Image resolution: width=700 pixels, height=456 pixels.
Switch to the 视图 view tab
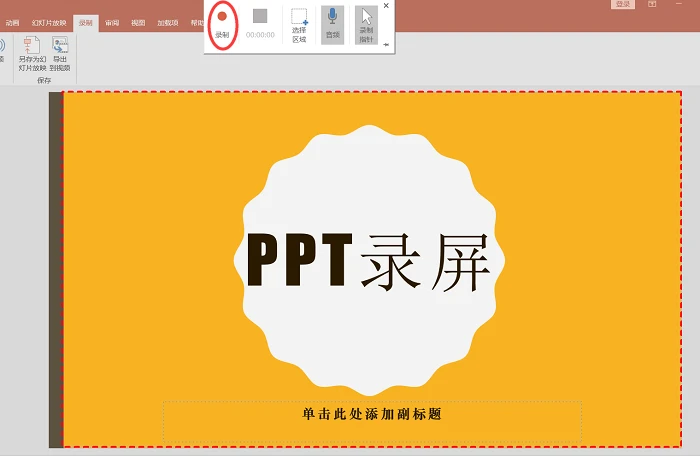(x=138, y=23)
